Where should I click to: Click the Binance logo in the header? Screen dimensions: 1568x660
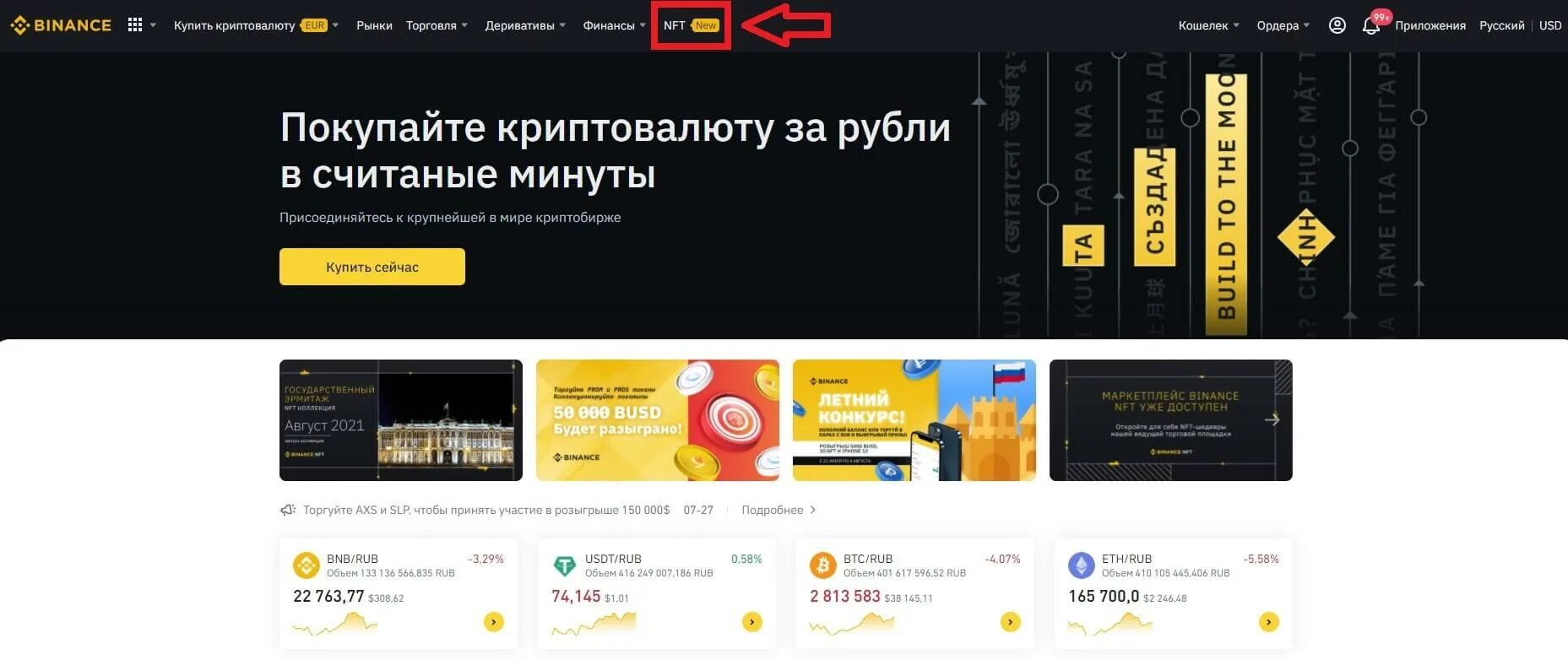coord(61,25)
